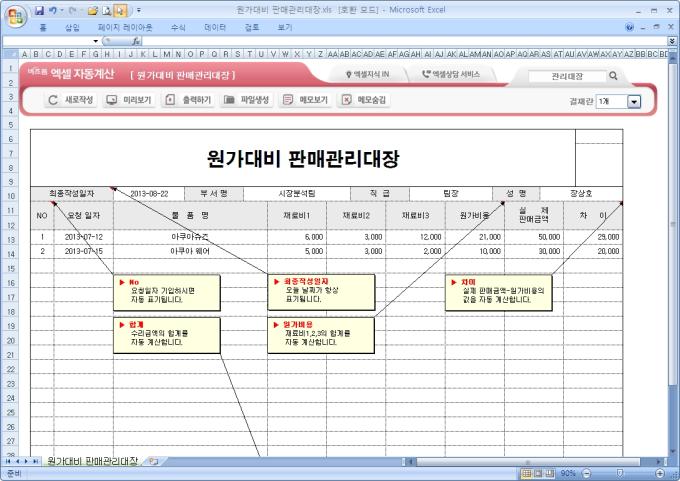Viewport: 680px width, 481px height.
Task: Open the 삽입 ribbon tab
Action: coord(72,27)
